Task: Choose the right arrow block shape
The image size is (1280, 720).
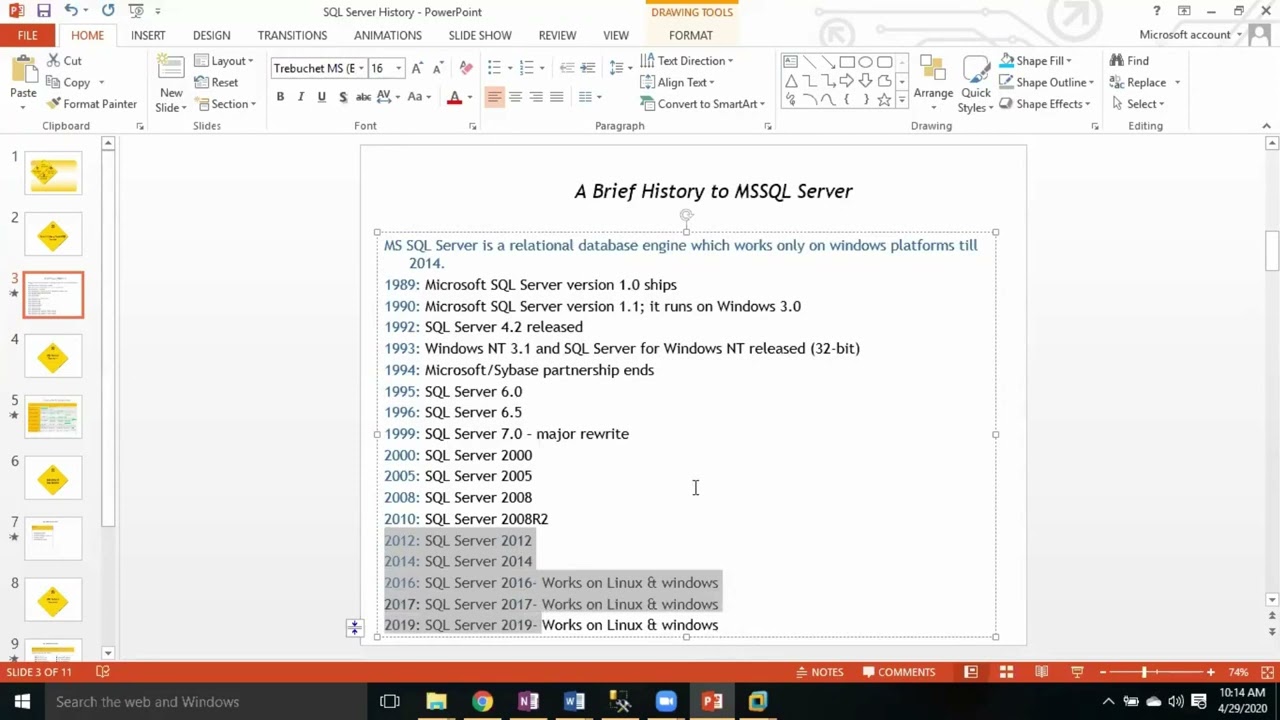Action: pyautogui.click(x=847, y=81)
